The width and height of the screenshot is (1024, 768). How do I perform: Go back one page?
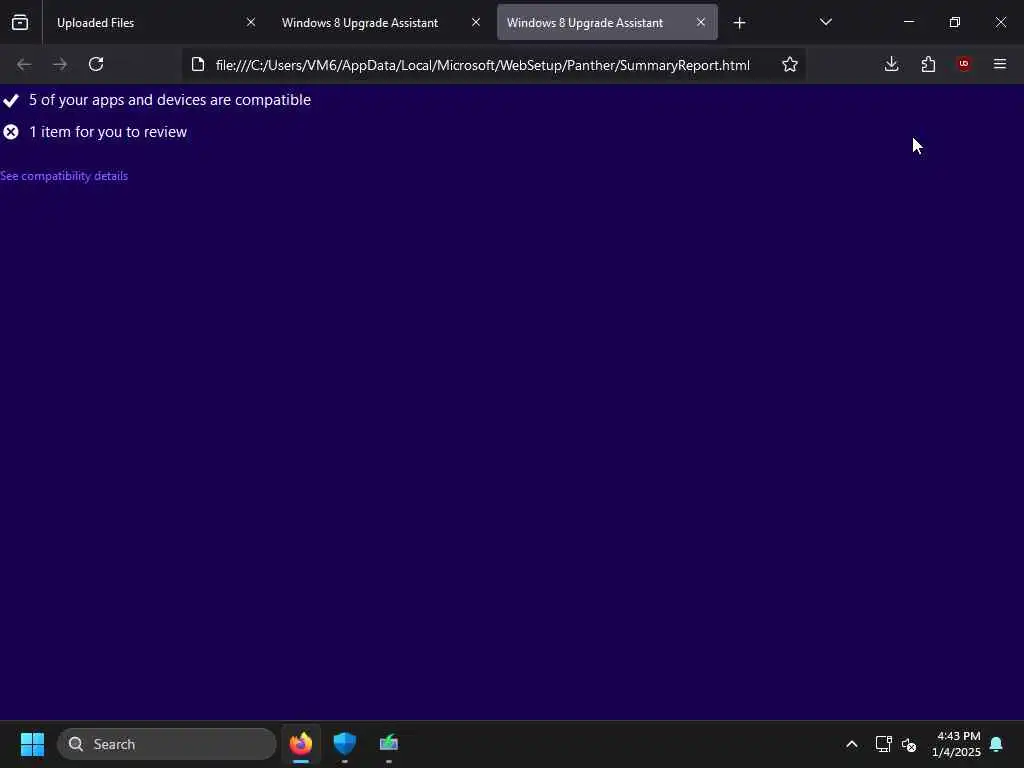[24, 65]
